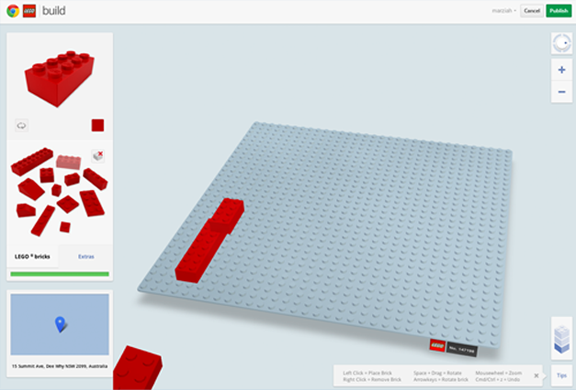
Task: Publish the build
Action: coord(559,11)
